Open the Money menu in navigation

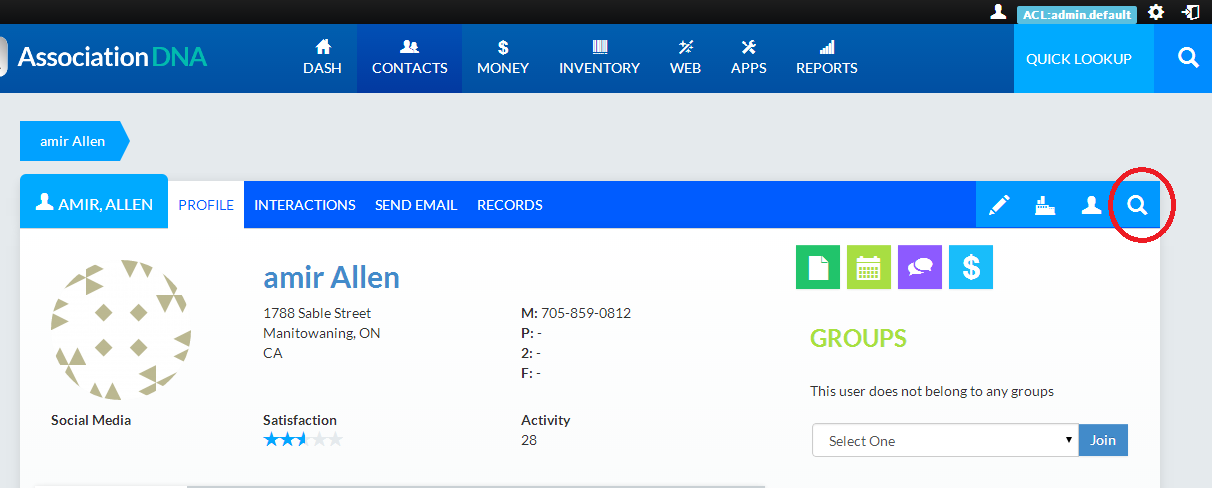(503, 58)
